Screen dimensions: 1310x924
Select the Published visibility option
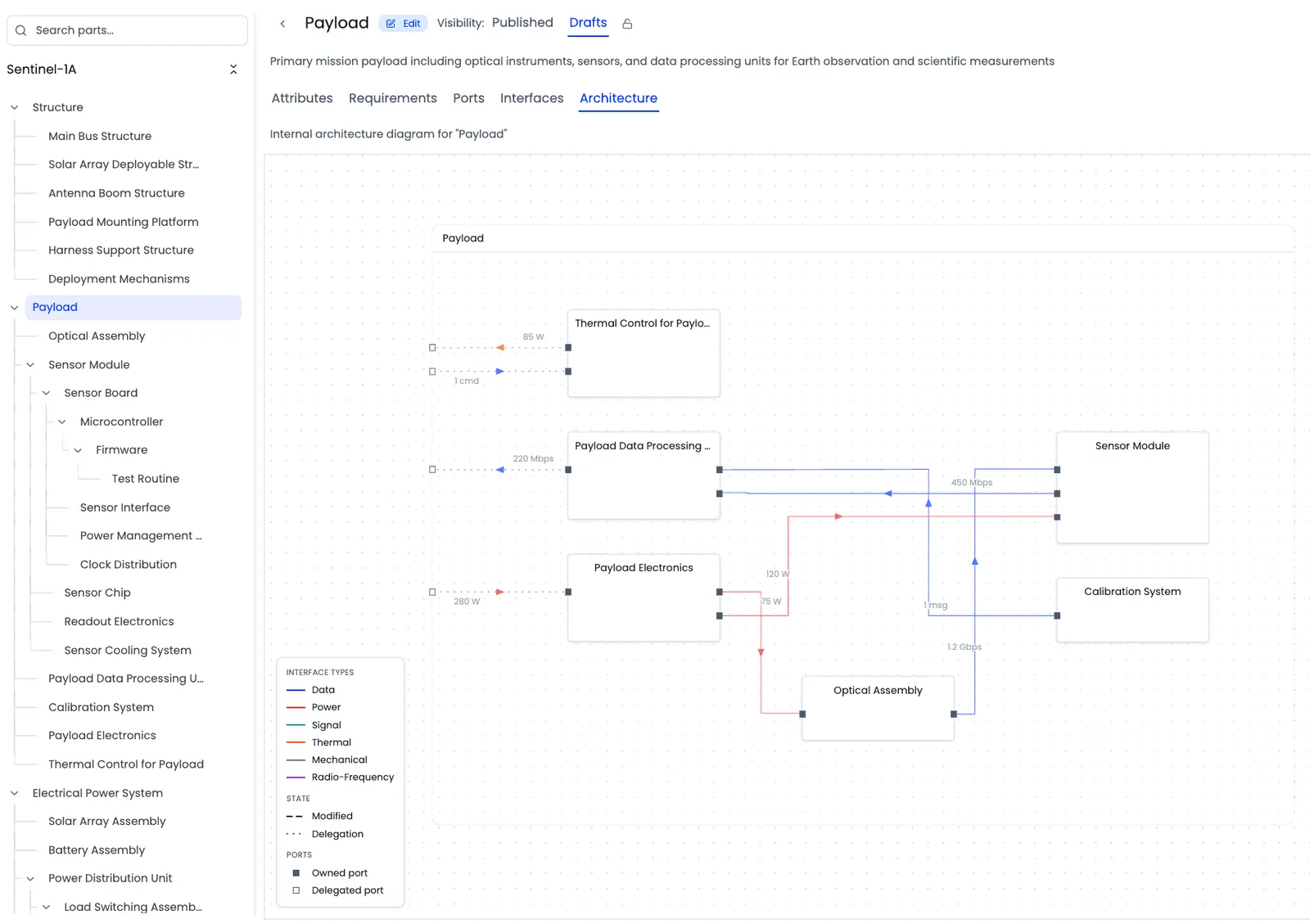(522, 23)
